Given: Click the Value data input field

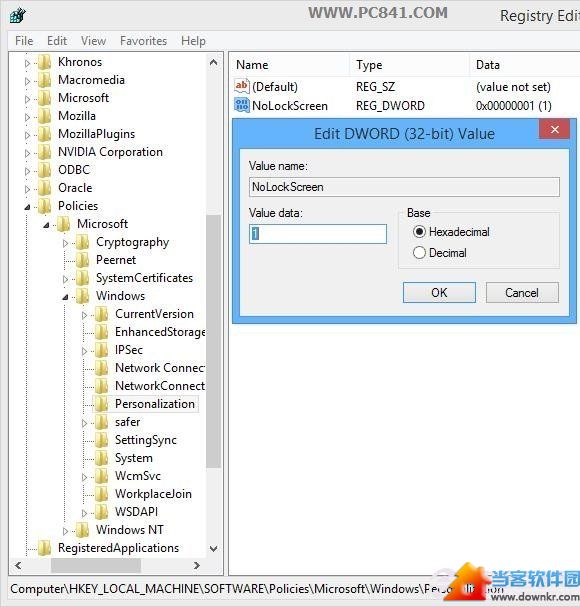Looking at the screenshot, I should click(317, 234).
